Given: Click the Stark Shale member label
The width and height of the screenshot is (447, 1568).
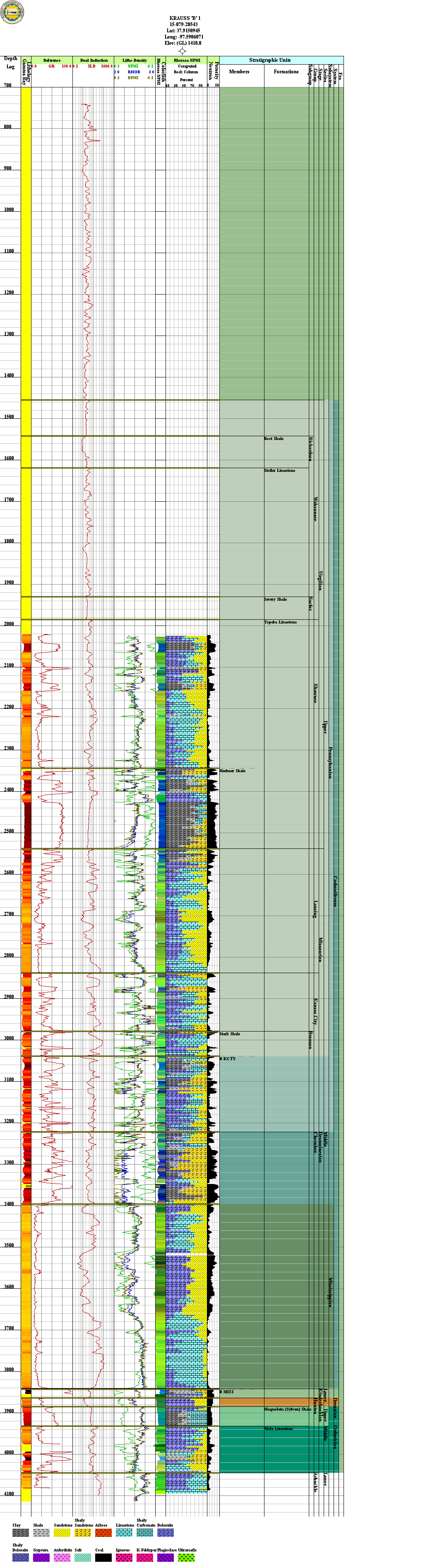Looking at the screenshot, I should coord(230,1034).
